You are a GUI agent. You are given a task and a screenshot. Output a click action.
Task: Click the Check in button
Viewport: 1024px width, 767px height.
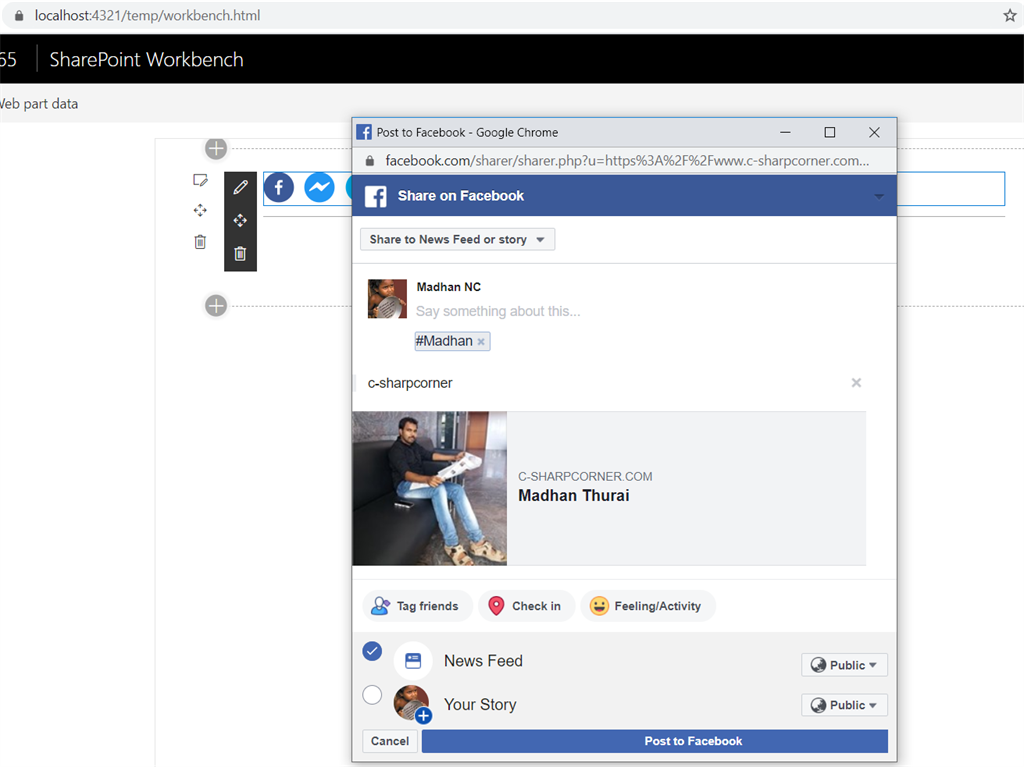click(526, 606)
